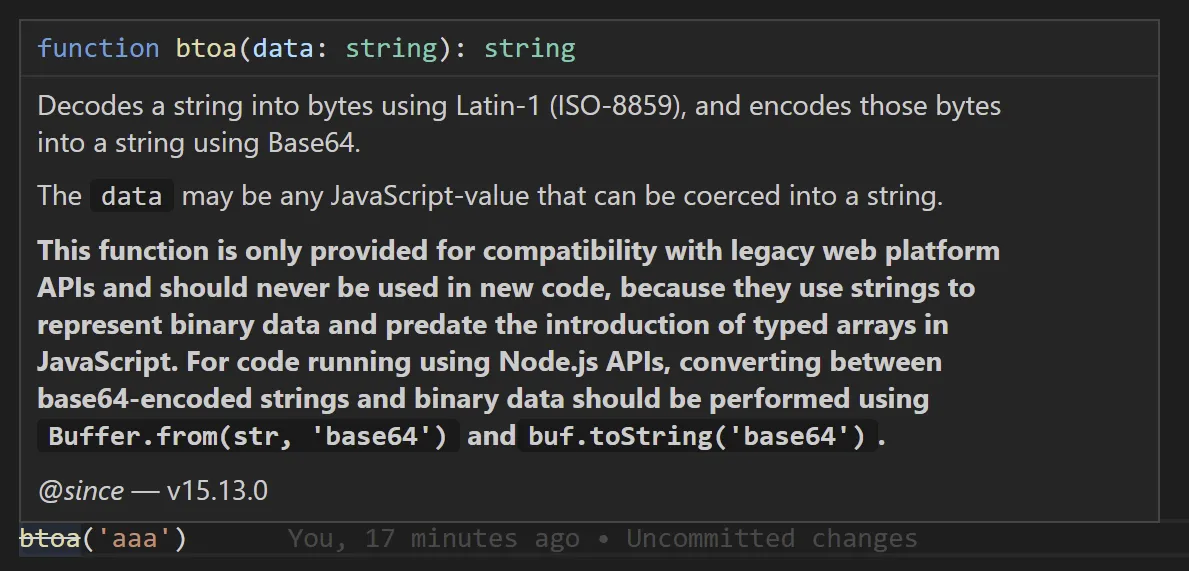Click the 'You, 17 minutes ago' blame annotation
Screen dimensions: 1189x571
[433, 539]
